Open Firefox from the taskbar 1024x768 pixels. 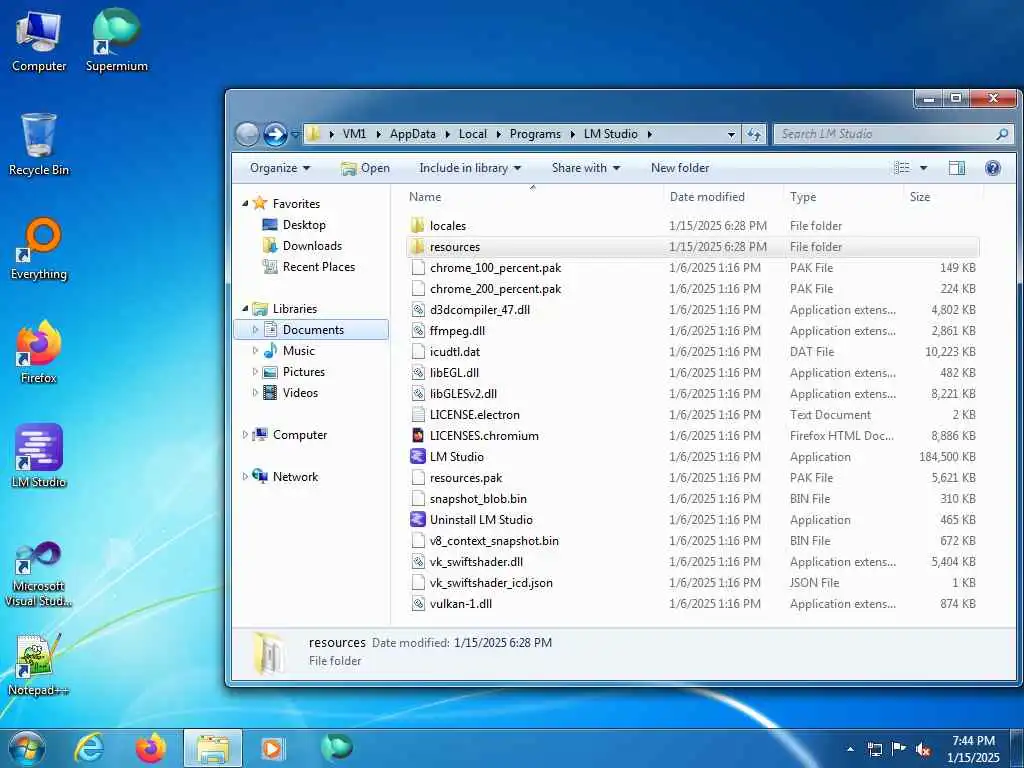(150, 748)
